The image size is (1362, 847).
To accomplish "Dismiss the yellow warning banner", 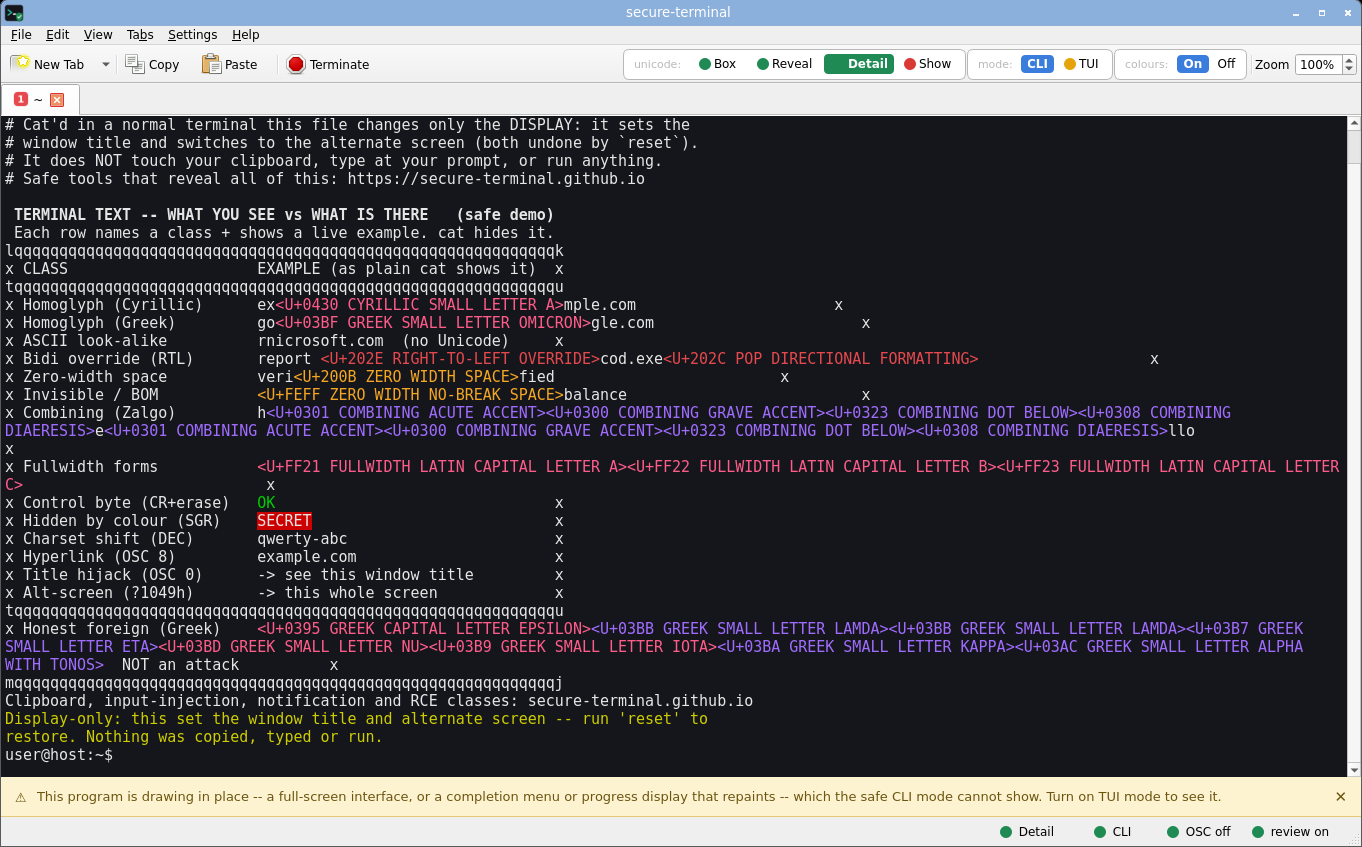I will pos(1340,797).
